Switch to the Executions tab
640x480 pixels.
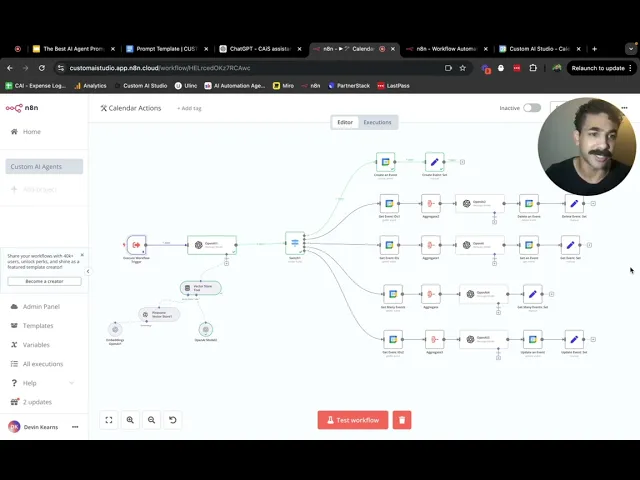[377, 122]
